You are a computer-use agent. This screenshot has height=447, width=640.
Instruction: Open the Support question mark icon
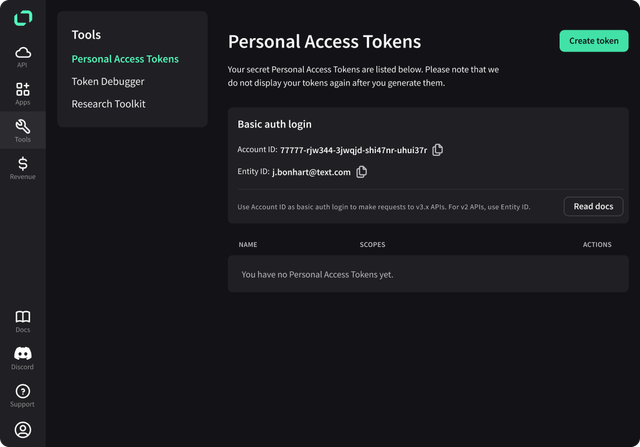pos(23,391)
